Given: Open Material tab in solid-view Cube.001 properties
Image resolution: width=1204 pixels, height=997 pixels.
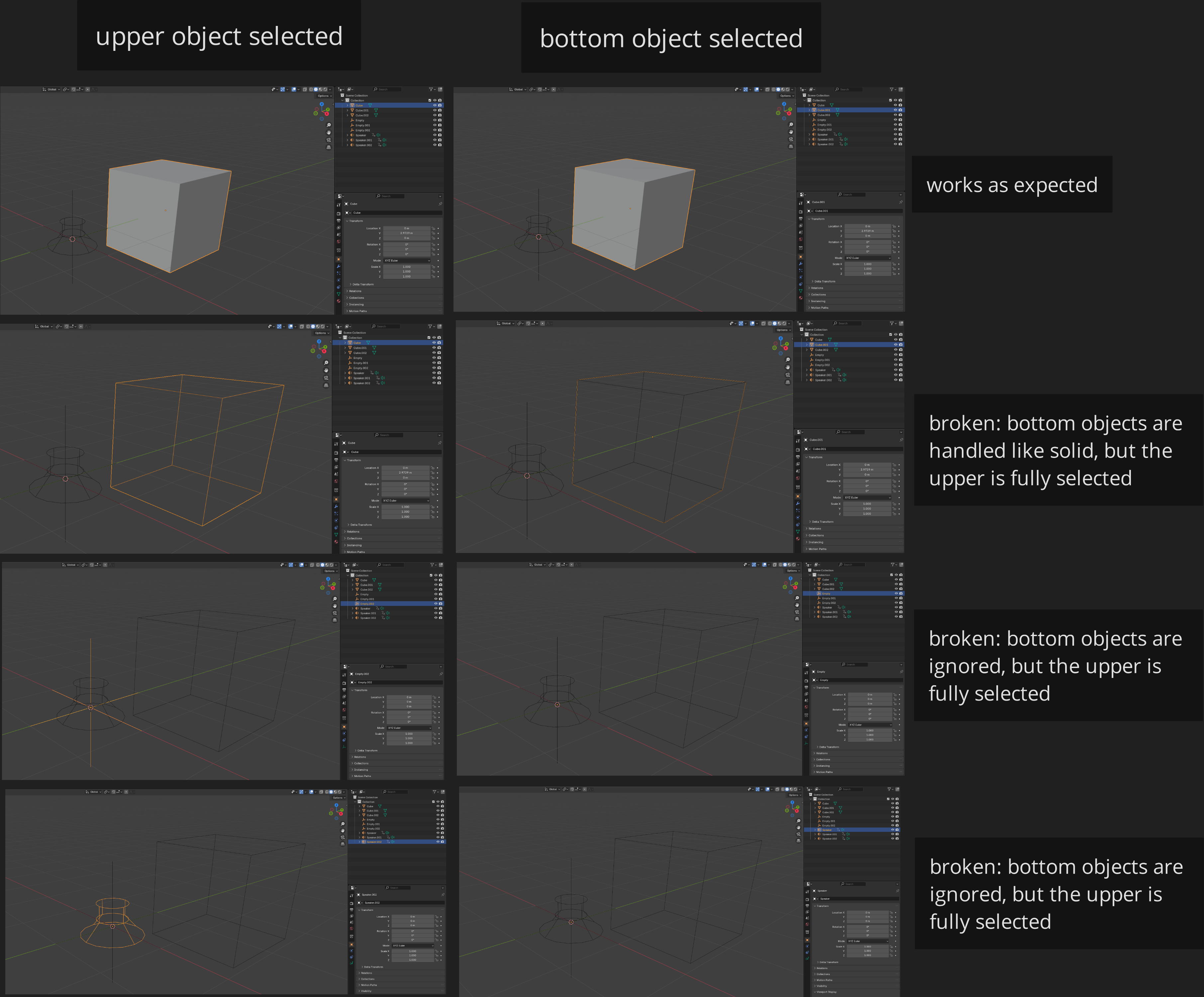Looking at the screenshot, I should pos(800,298).
